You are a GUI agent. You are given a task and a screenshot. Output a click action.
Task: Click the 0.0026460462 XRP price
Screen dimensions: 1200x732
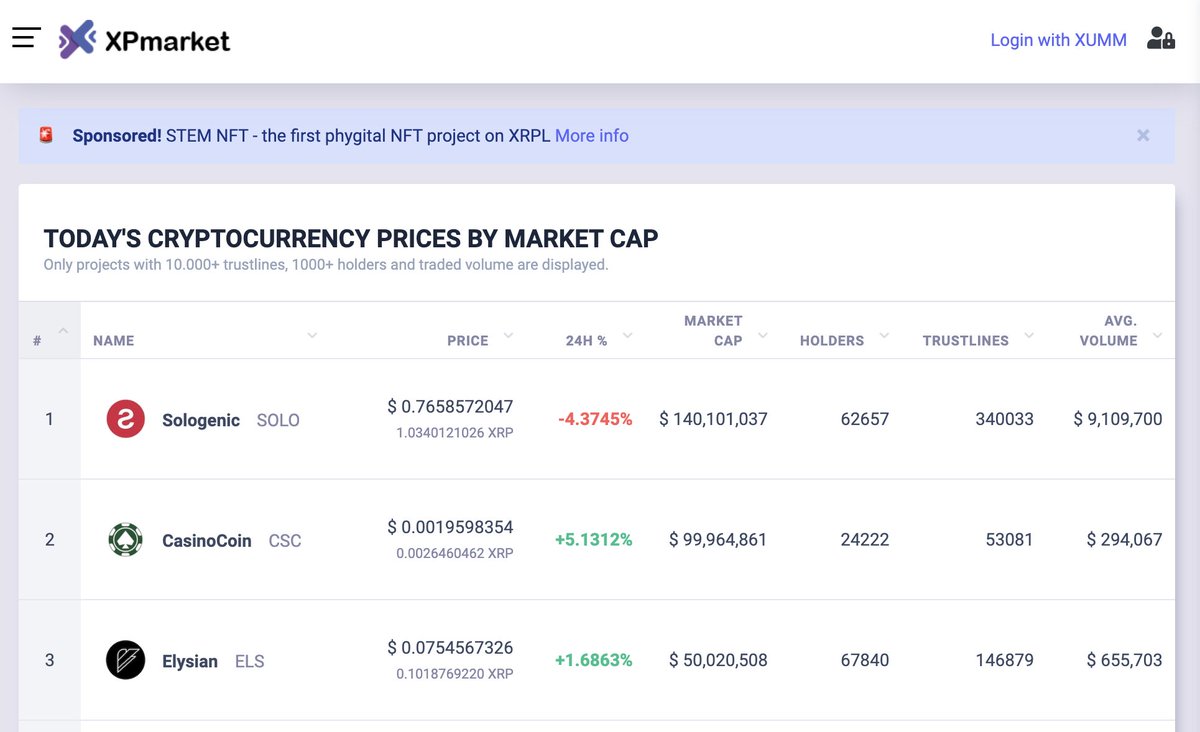coord(455,553)
